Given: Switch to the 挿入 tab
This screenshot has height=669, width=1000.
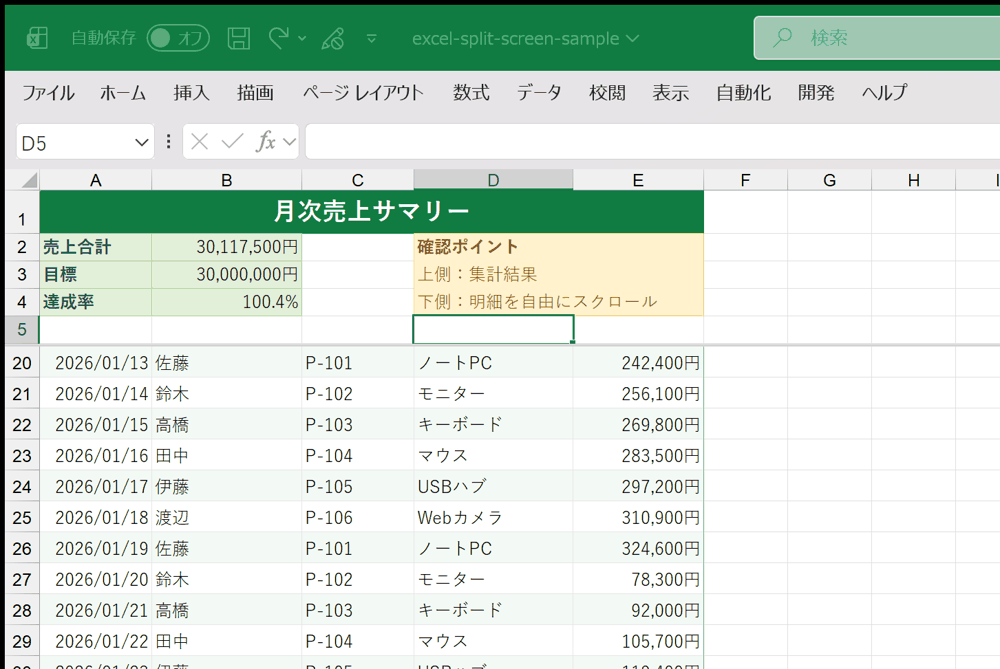Looking at the screenshot, I should tap(191, 93).
